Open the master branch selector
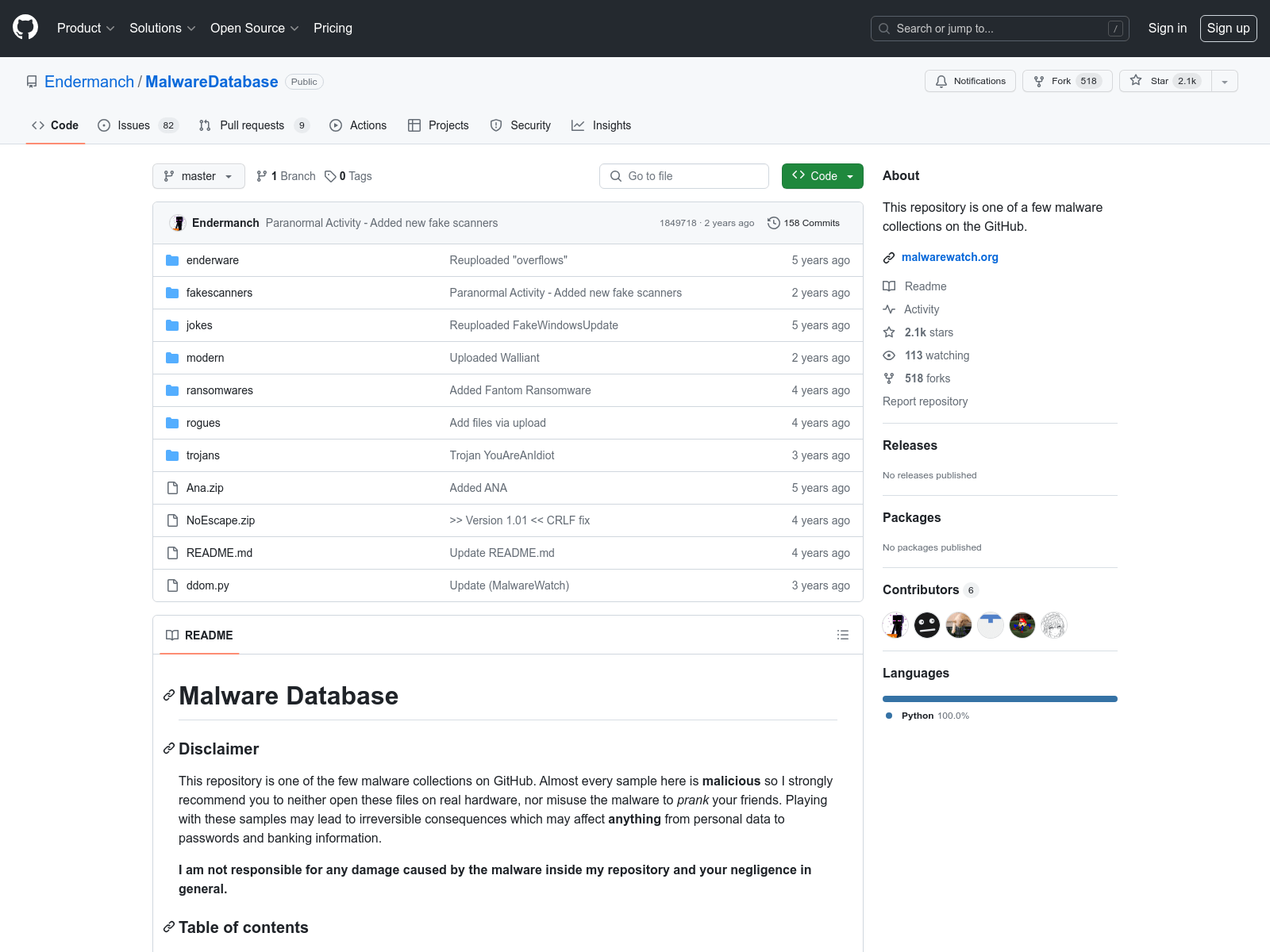Image resolution: width=1270 pixels, height=952 pixels. click(198, 176)
